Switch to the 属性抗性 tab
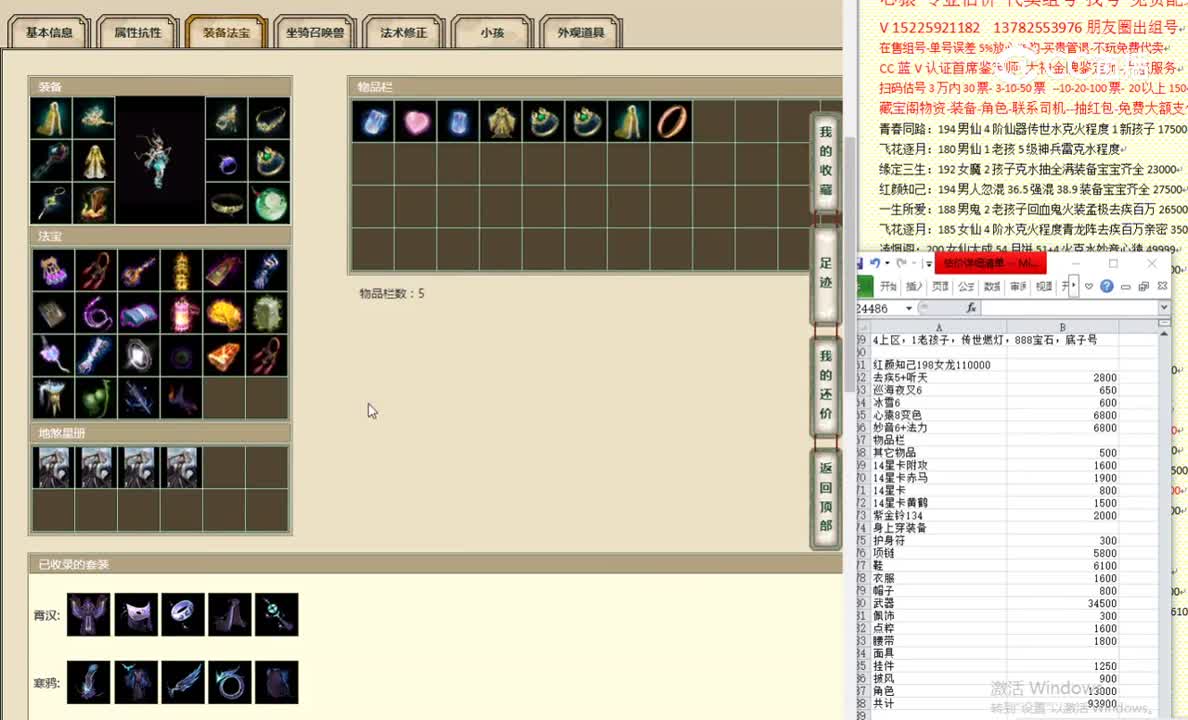1188x720 pixels. point(137,32)
